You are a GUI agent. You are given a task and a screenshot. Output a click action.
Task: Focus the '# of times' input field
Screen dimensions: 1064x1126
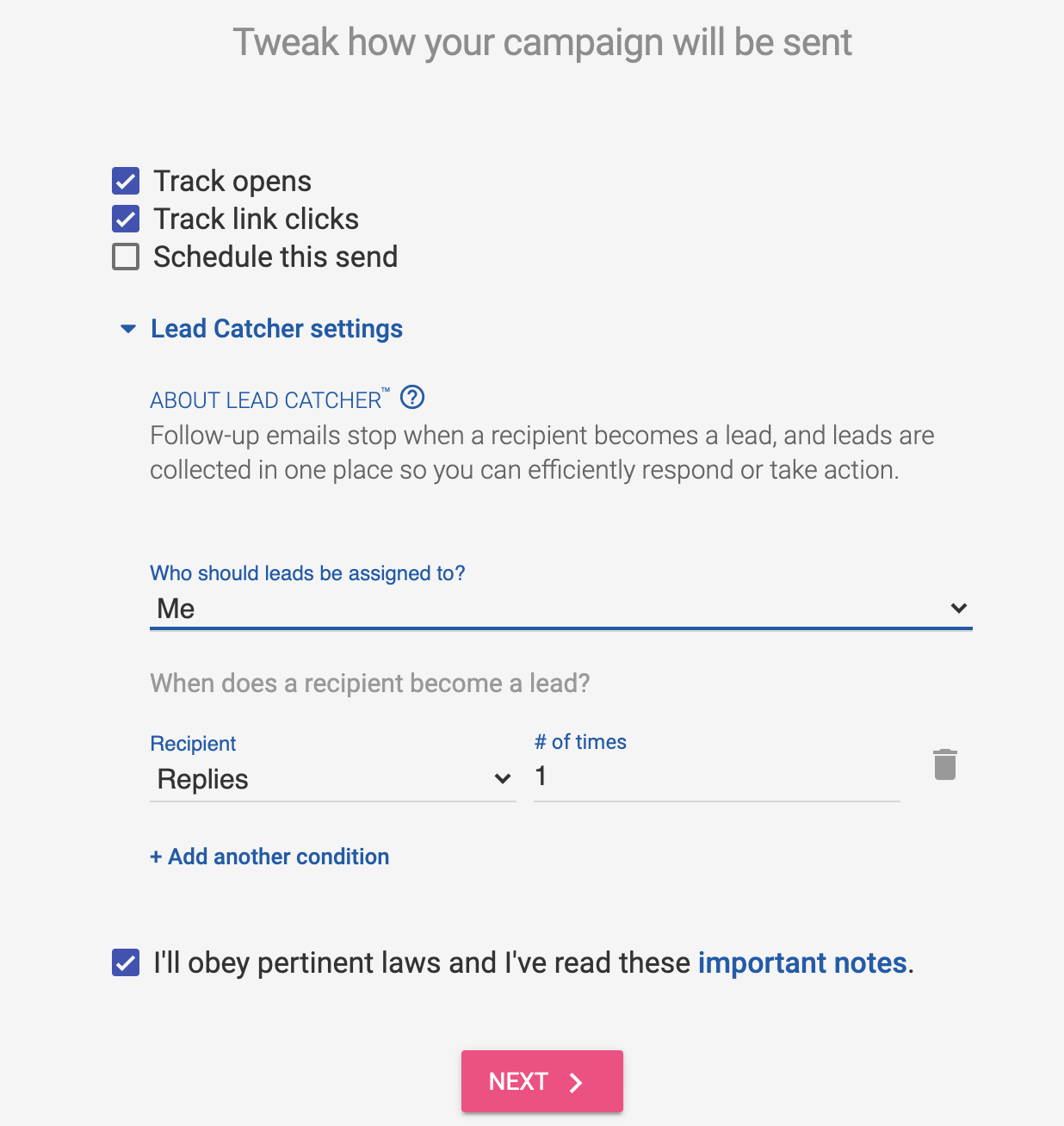tap(716, 776)
